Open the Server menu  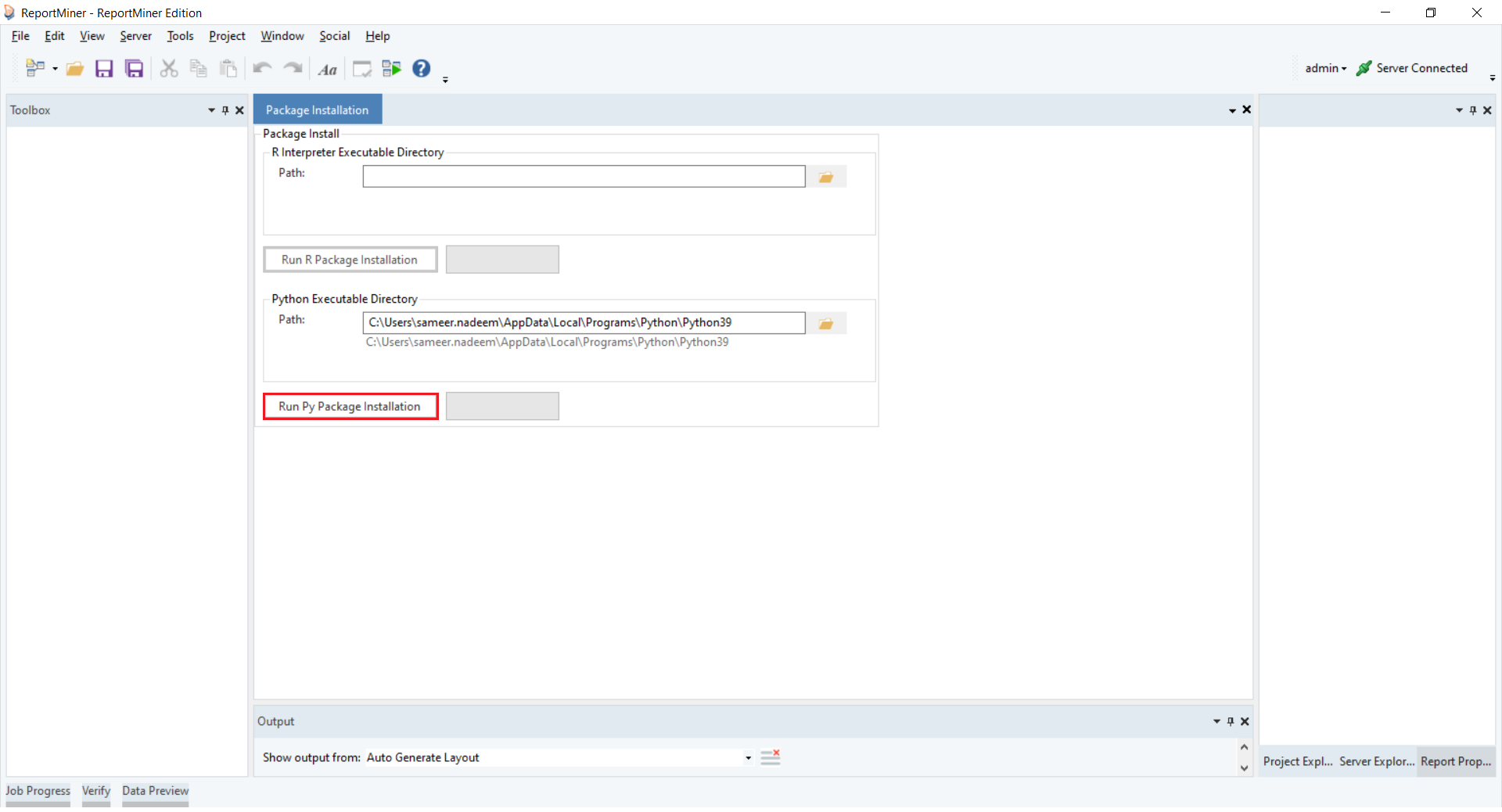[x=135, y=36]
